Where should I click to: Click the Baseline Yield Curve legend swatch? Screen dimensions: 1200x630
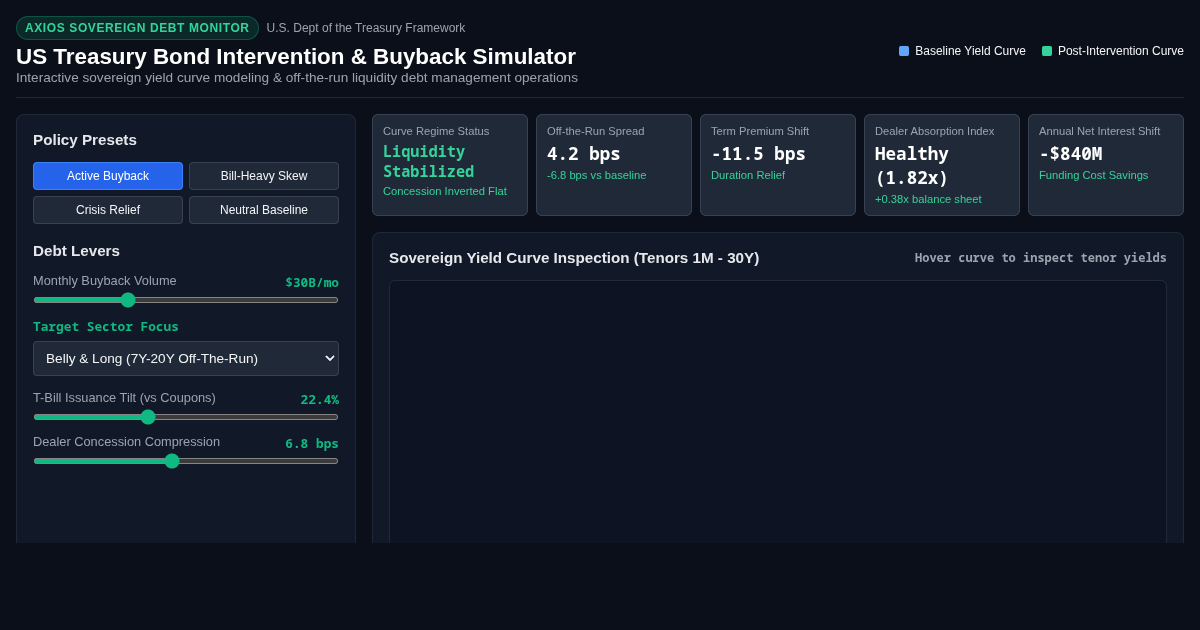(x=904, y=51)
